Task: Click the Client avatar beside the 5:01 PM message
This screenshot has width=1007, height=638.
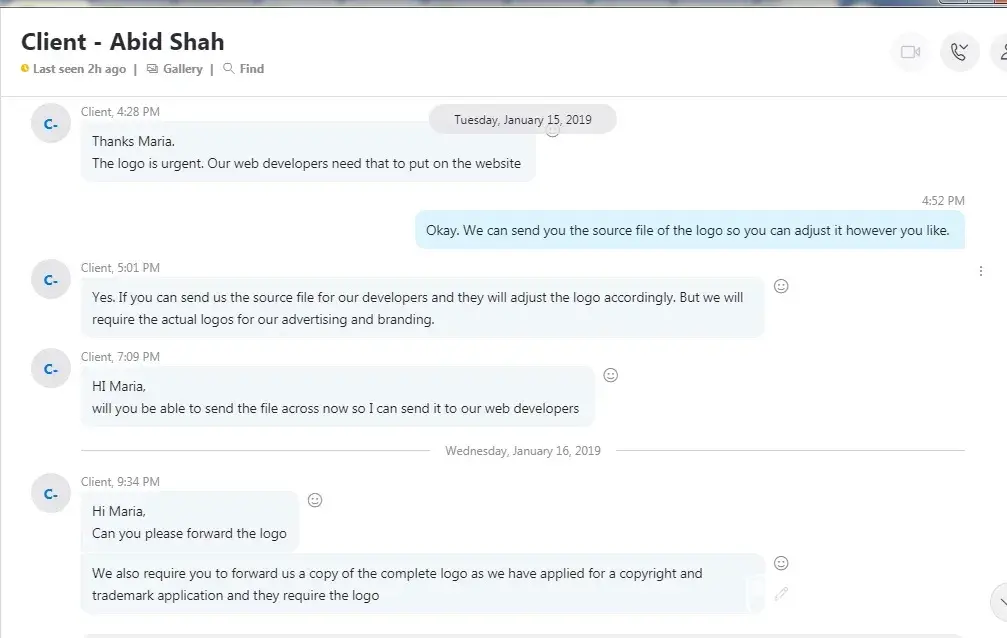Action: point(50,279)
